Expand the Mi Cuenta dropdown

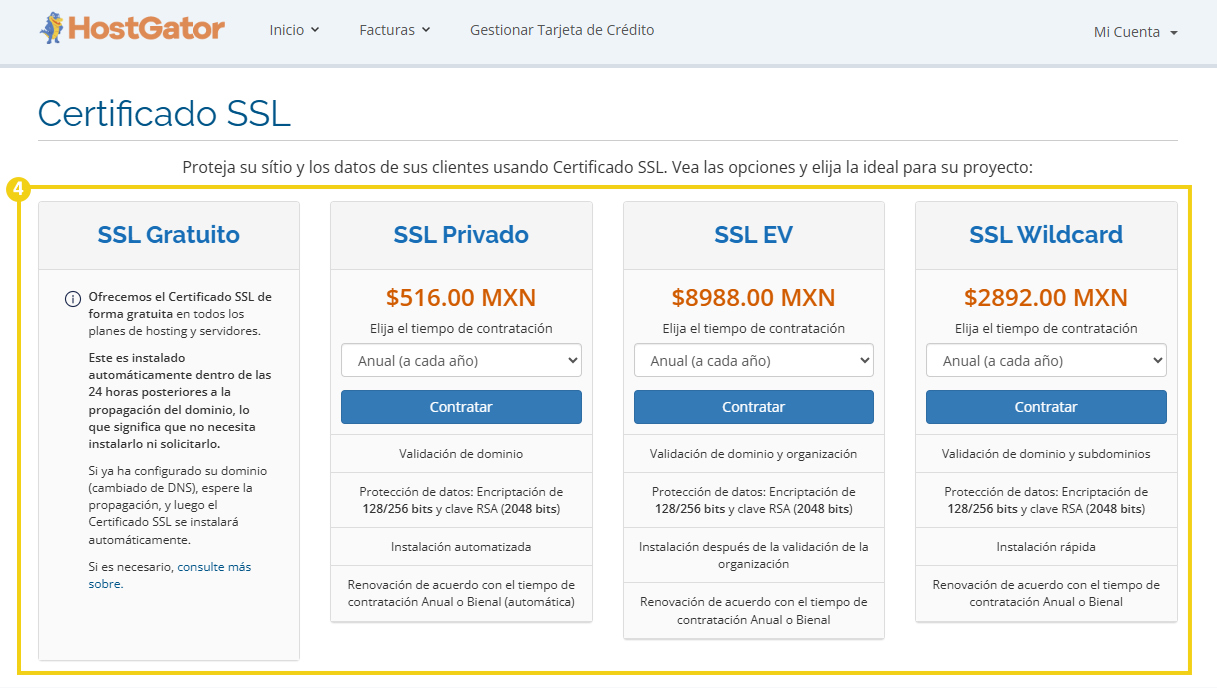point(1136,32)
